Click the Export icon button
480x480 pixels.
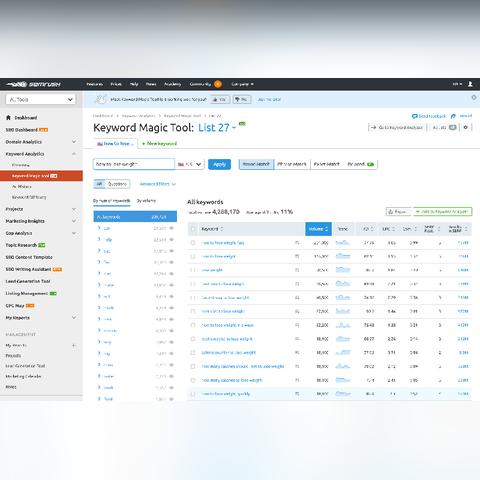399,212
